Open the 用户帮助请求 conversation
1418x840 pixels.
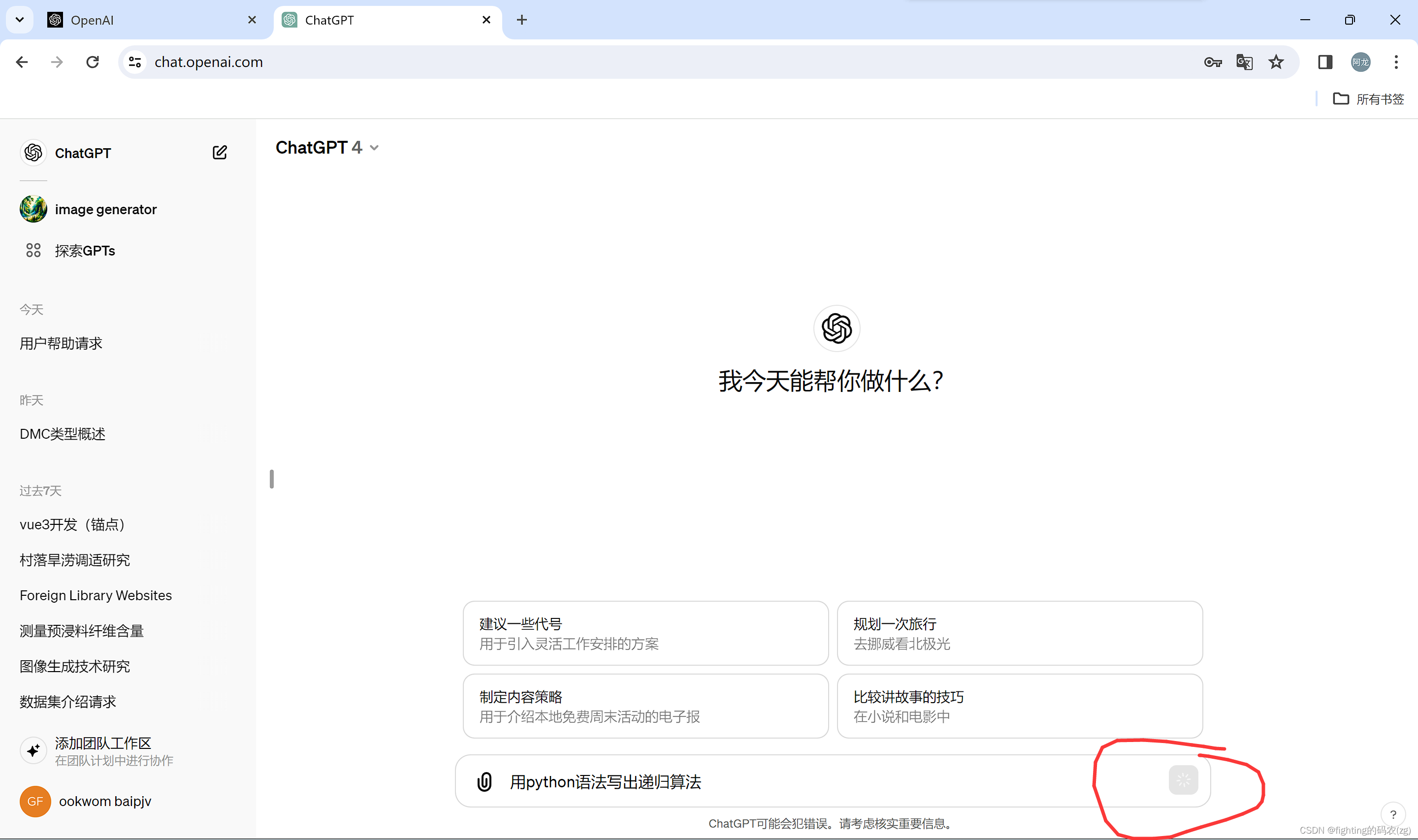pos(61,343)
